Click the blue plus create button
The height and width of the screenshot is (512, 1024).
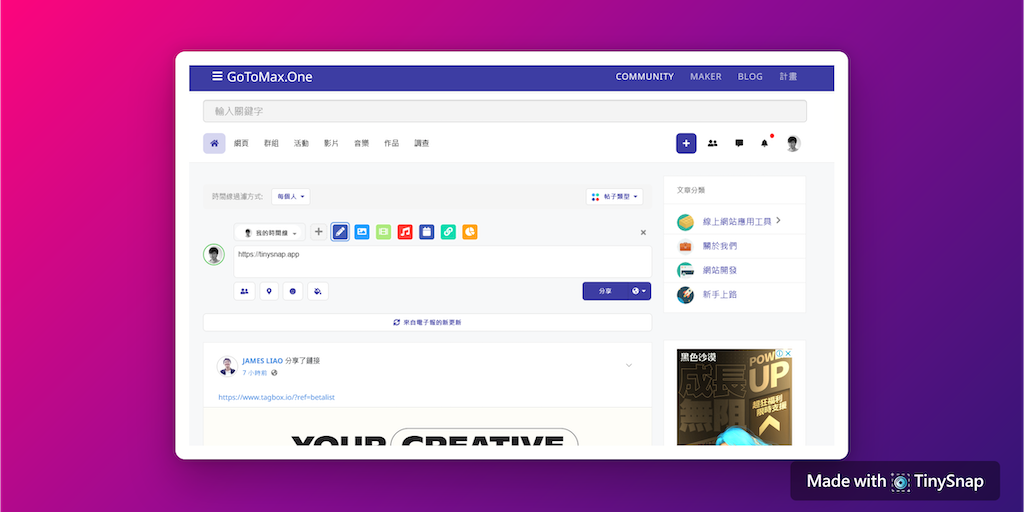pyautogui.click(x=686, y=143)
